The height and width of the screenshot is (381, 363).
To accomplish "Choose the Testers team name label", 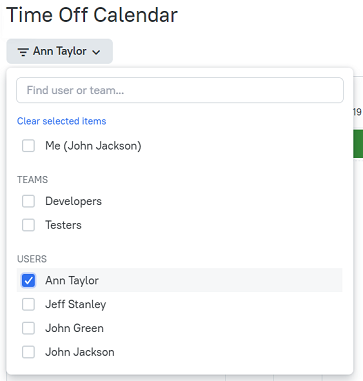I will (63, 225).
